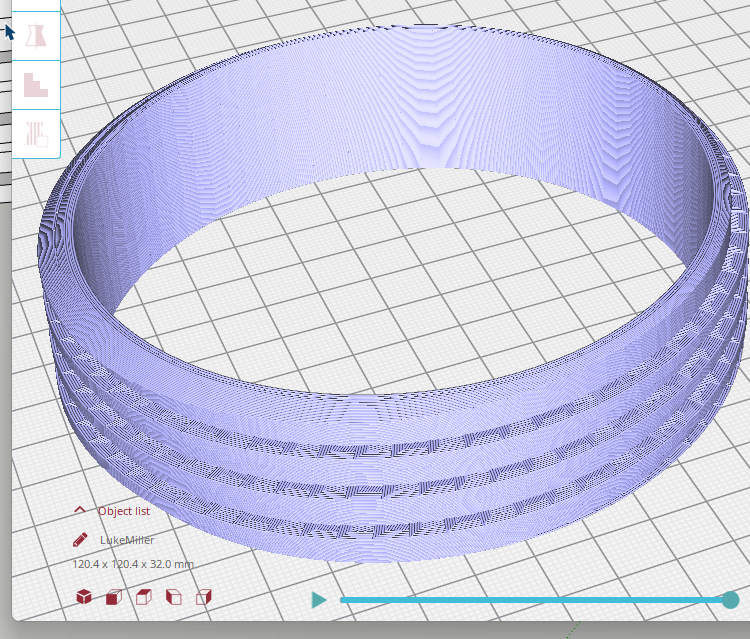Switch to top view orientation

pyautogui.click(x=143, y=597)
